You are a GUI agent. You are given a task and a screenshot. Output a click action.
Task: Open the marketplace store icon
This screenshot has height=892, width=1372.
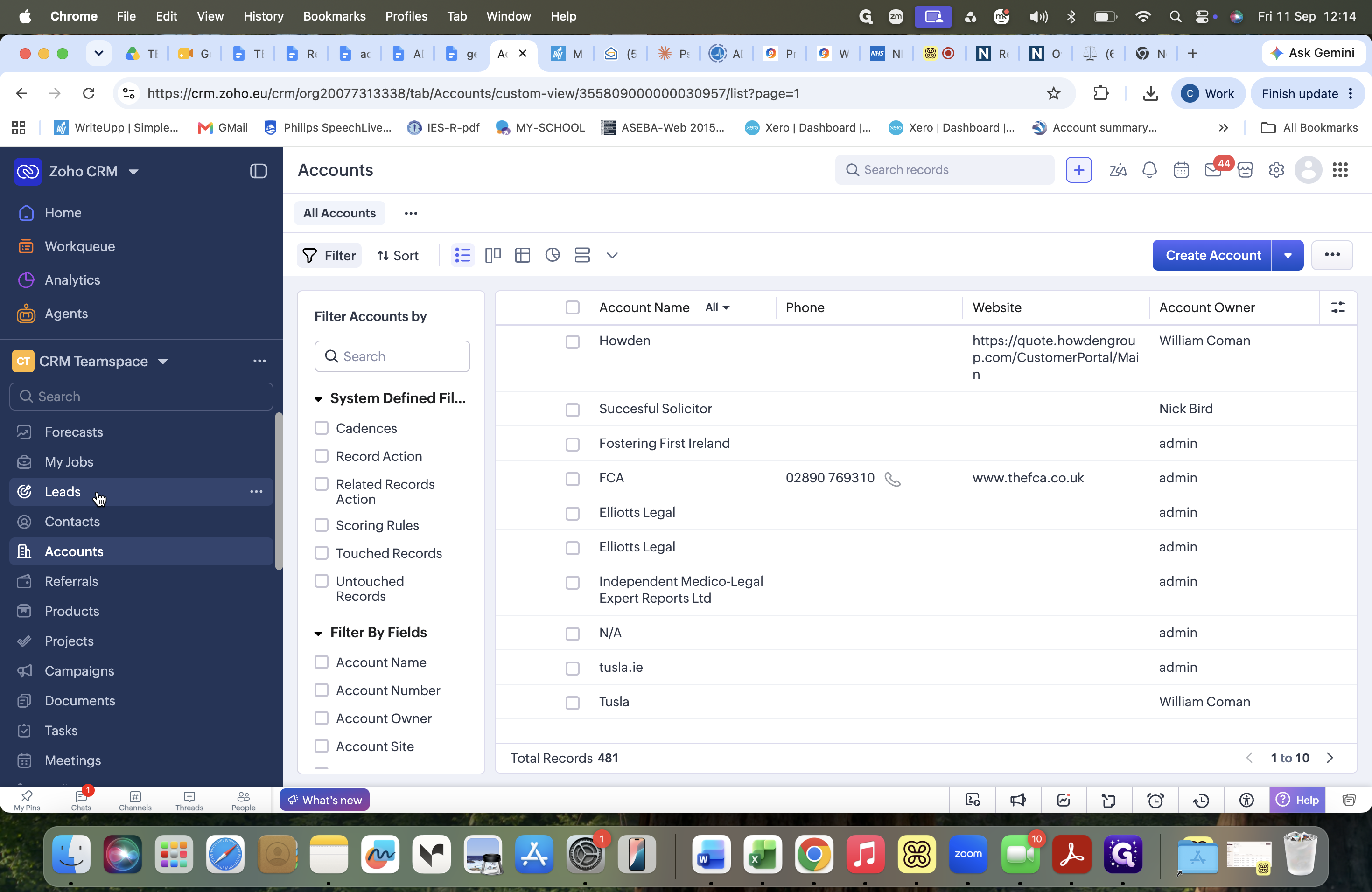(x=1245, y=170)
